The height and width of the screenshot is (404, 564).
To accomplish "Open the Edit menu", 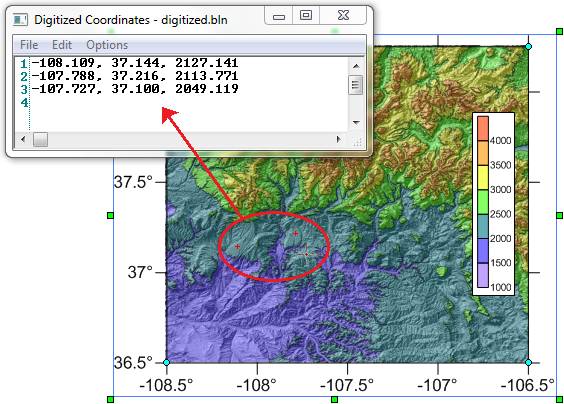I will (x=62, y=45).
